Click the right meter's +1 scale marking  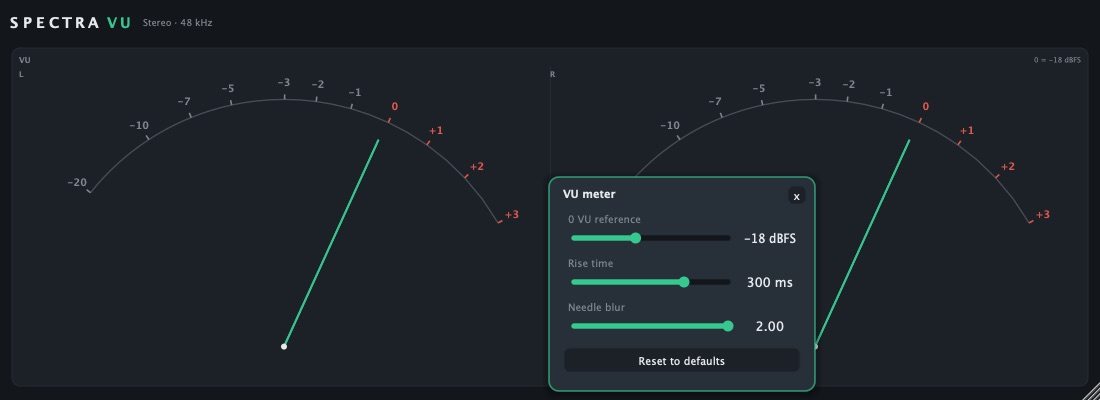[x=967, y=131]
